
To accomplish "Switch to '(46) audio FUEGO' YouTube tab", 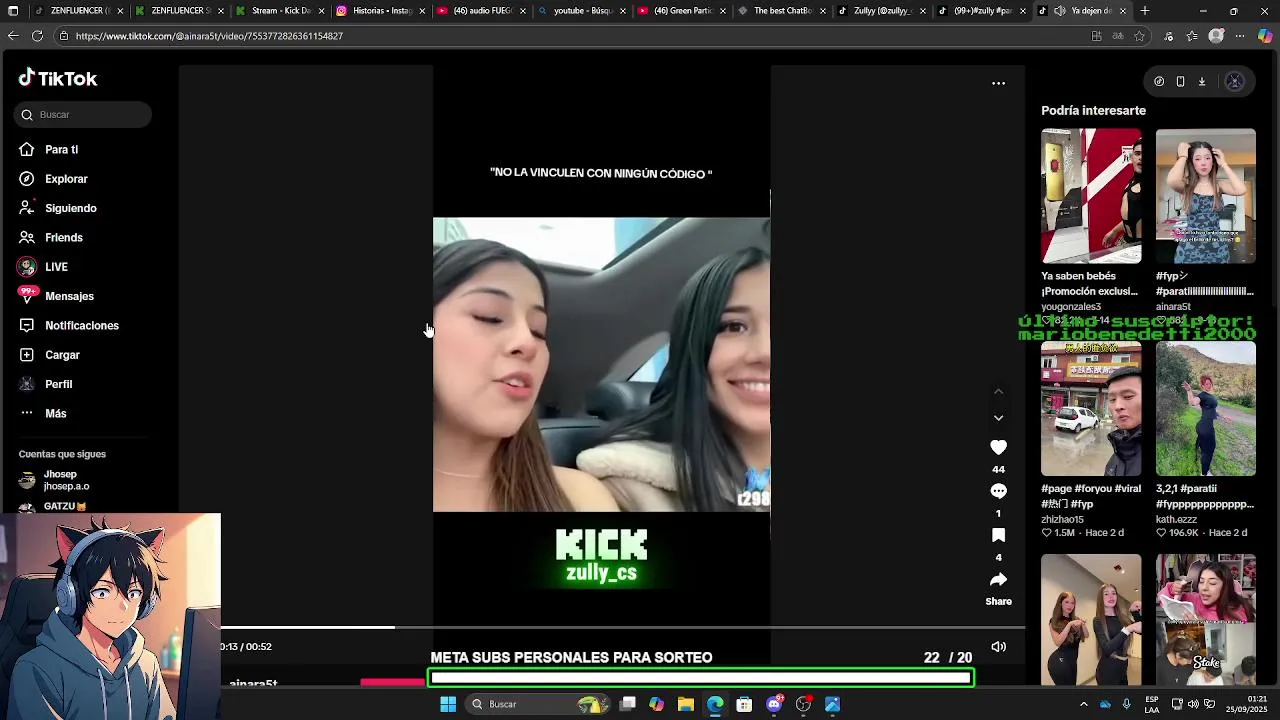I will (481, 11).
